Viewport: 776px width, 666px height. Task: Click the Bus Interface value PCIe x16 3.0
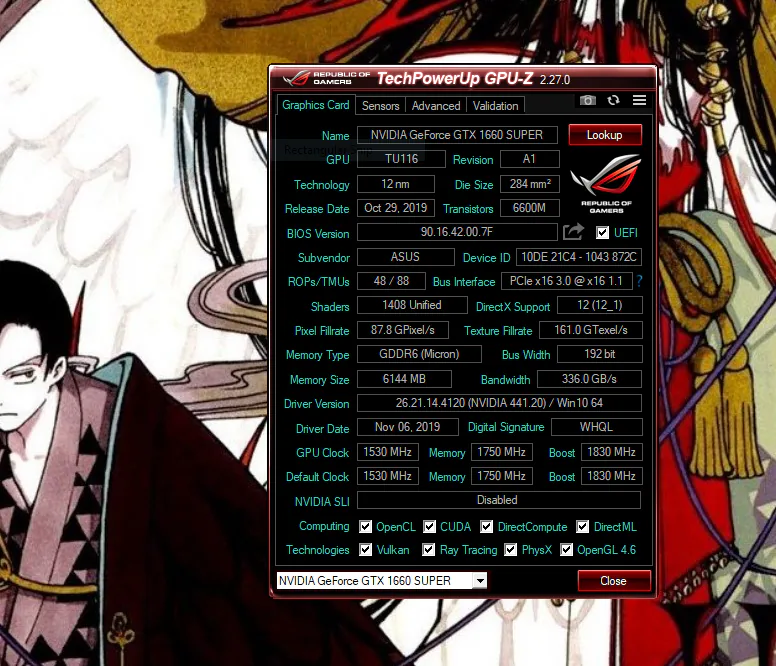[x=567, y=281]
